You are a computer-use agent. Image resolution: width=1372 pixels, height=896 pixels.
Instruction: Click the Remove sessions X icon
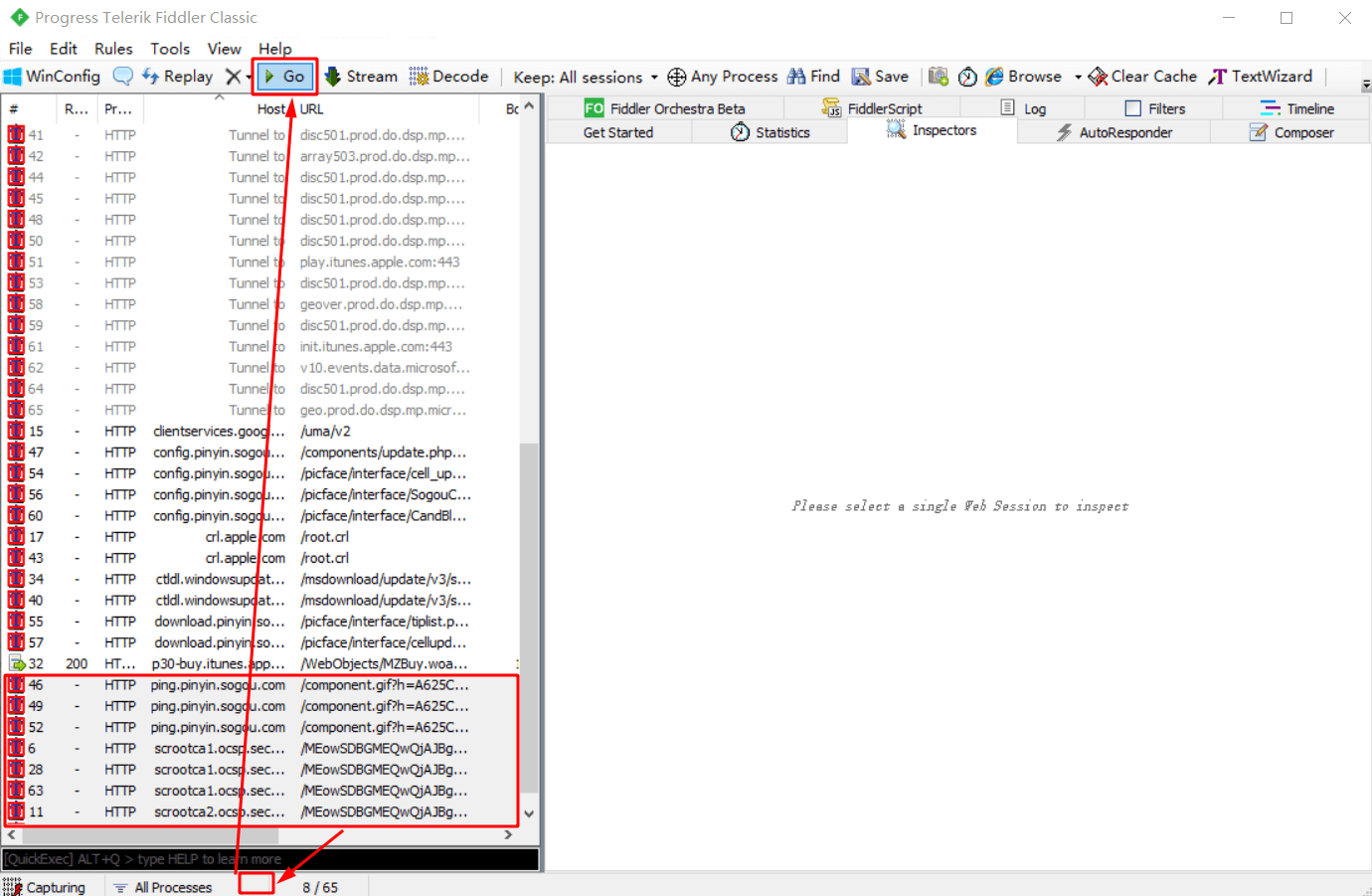point(233,77)
